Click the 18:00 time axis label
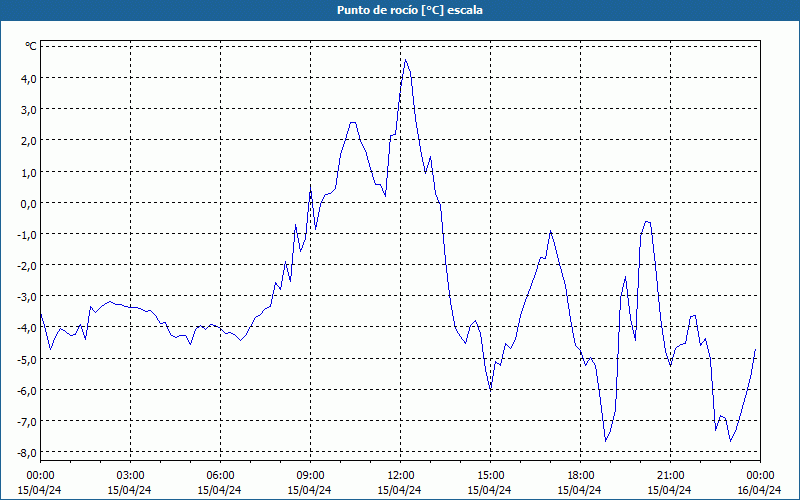Screen dimensions: 800x500 tap(581, 476)
